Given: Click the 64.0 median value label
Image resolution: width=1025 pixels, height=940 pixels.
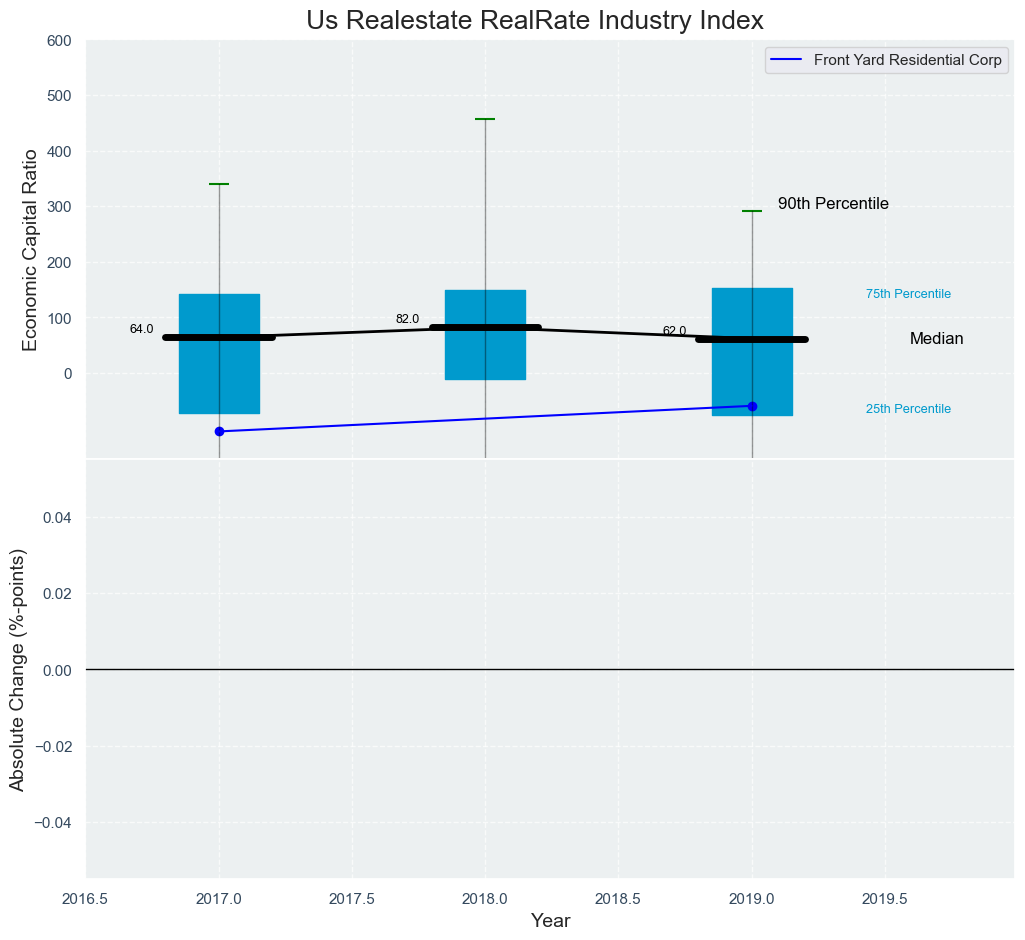Looking at the screenshot, I should tap(141, 329).
